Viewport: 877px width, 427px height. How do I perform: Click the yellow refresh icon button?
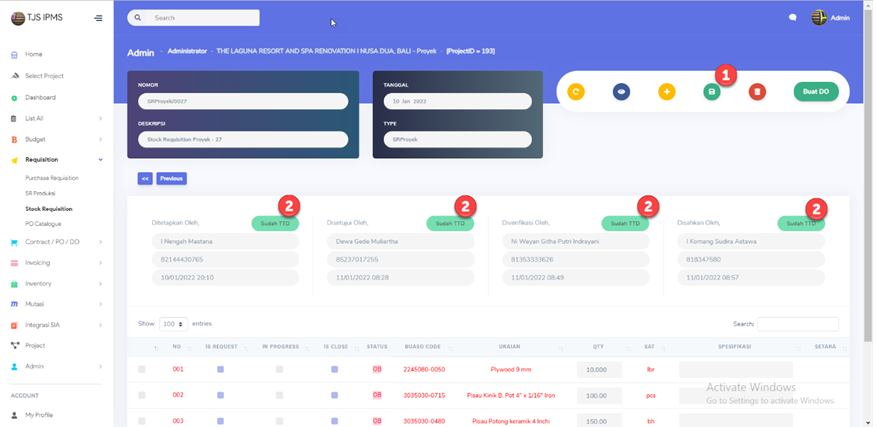point(576,92)
